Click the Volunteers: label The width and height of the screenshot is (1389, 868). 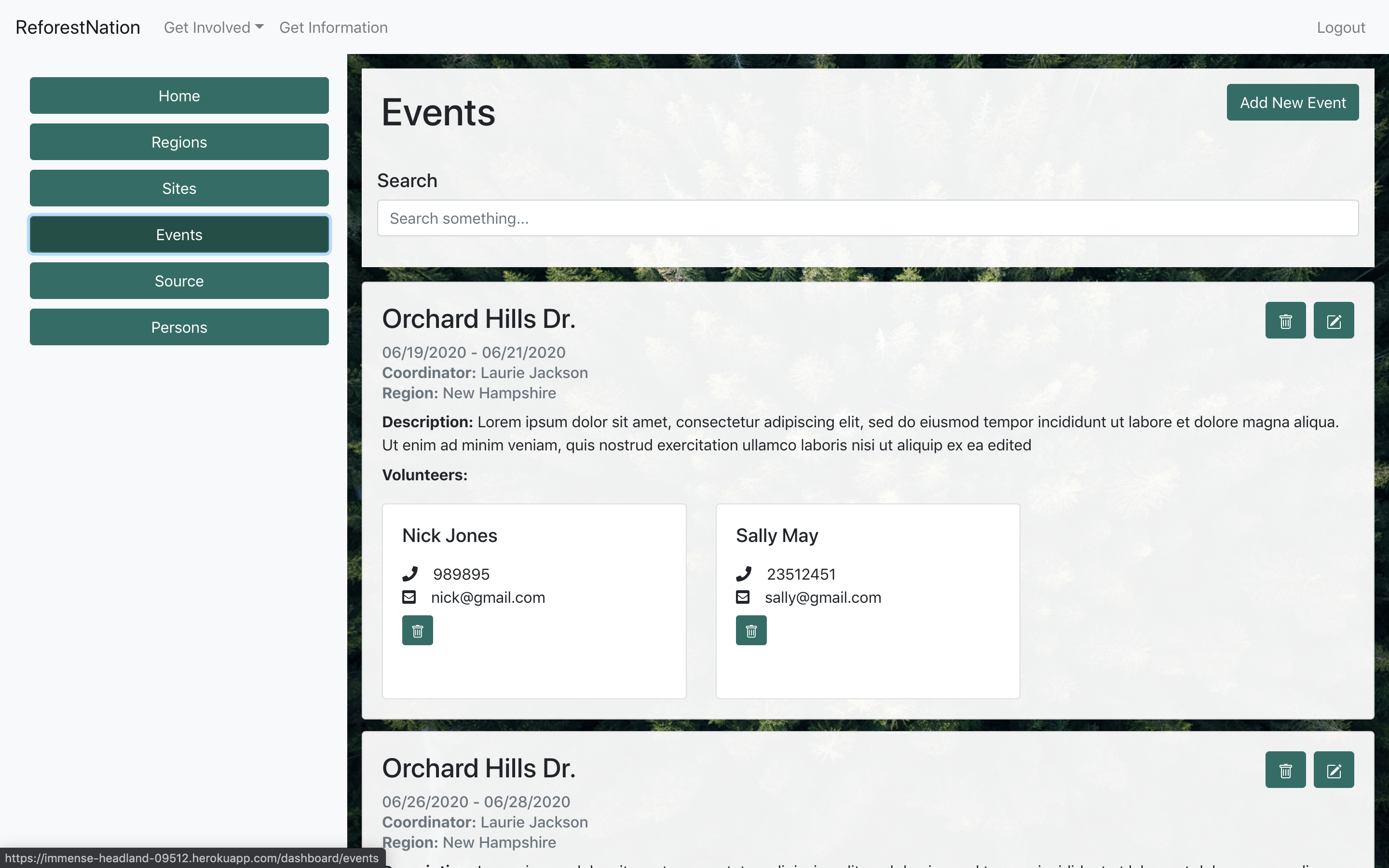[425, 475]
